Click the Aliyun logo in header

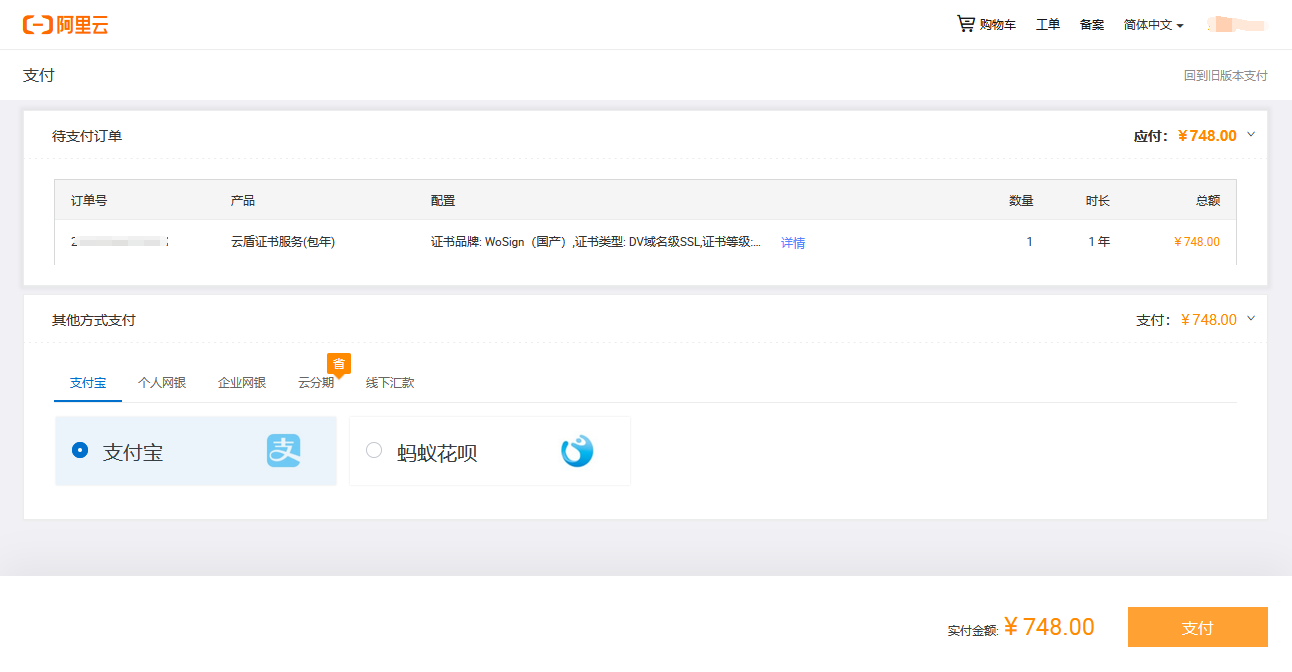[66, 25]
